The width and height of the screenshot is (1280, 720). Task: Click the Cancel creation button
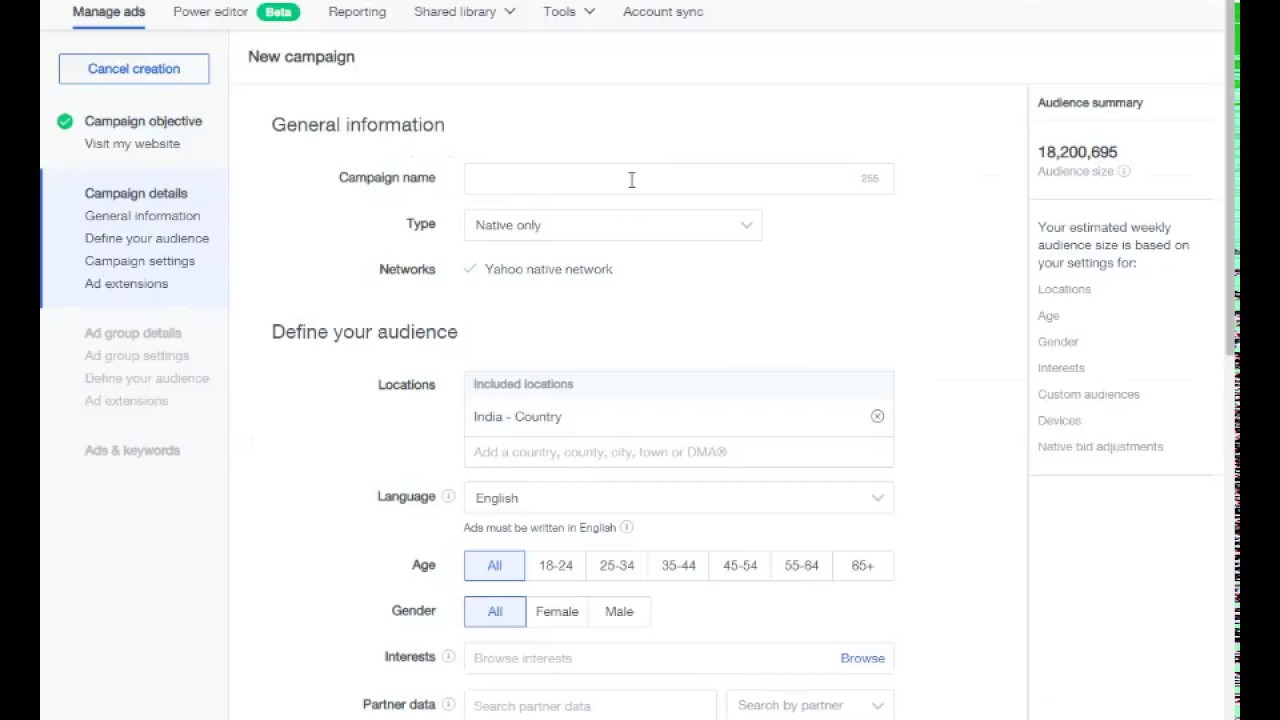pyautogui.click(x=134, y=69)
